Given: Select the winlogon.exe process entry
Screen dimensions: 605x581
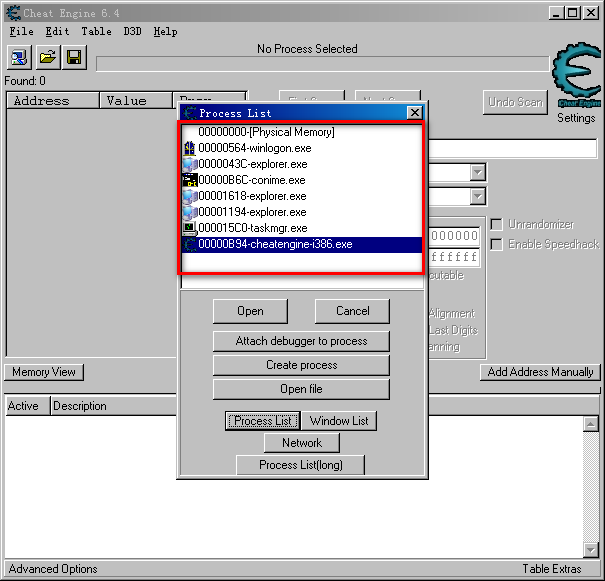Looking at the screenshot, I should [x=254, y=148].
